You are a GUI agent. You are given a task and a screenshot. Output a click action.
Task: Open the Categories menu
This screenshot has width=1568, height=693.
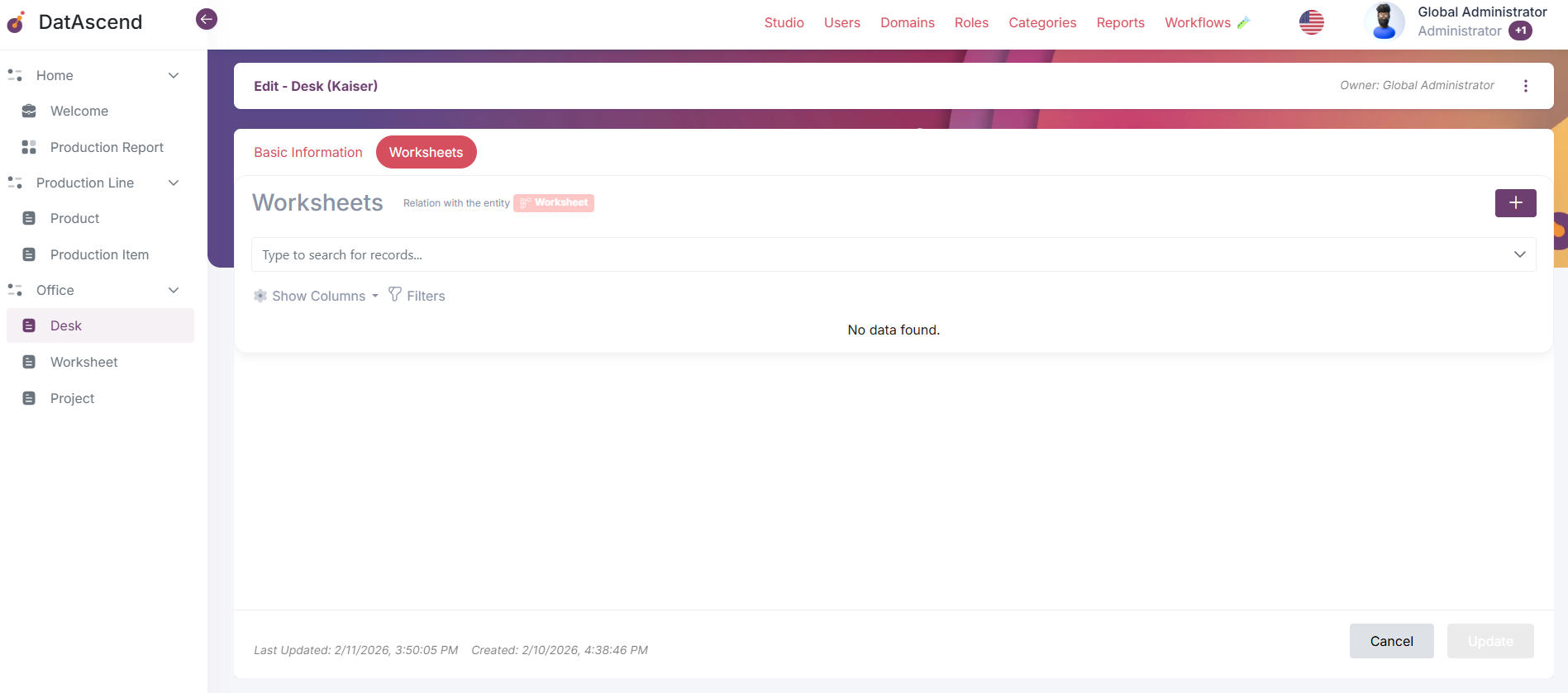[x=1042, y=22]
